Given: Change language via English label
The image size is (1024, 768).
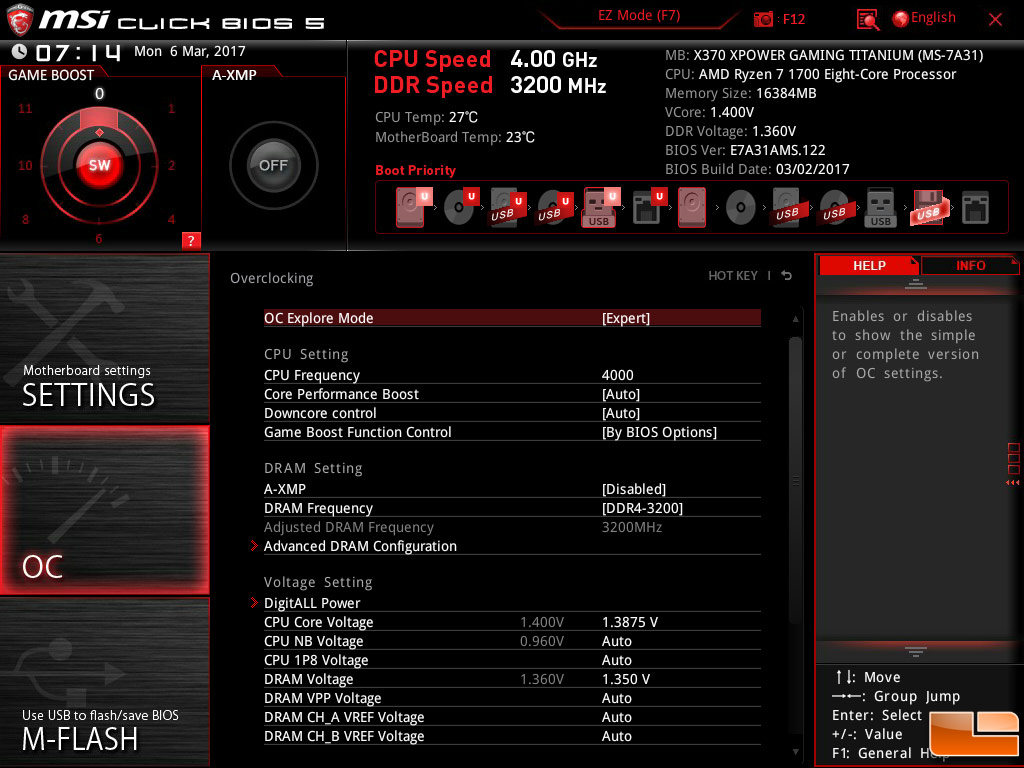Looking at the screenshot, I should pos(933,18).
